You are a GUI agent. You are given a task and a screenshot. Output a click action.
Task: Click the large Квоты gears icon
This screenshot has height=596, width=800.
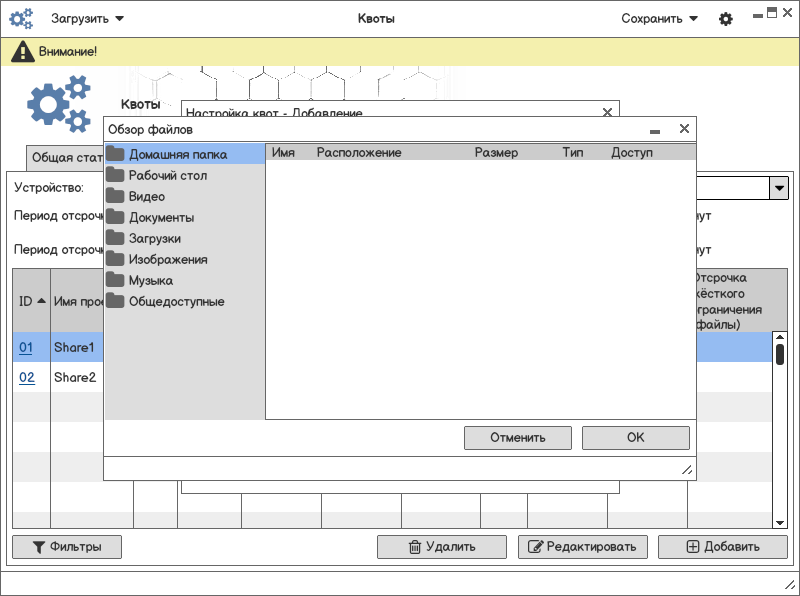click(59, 104)
